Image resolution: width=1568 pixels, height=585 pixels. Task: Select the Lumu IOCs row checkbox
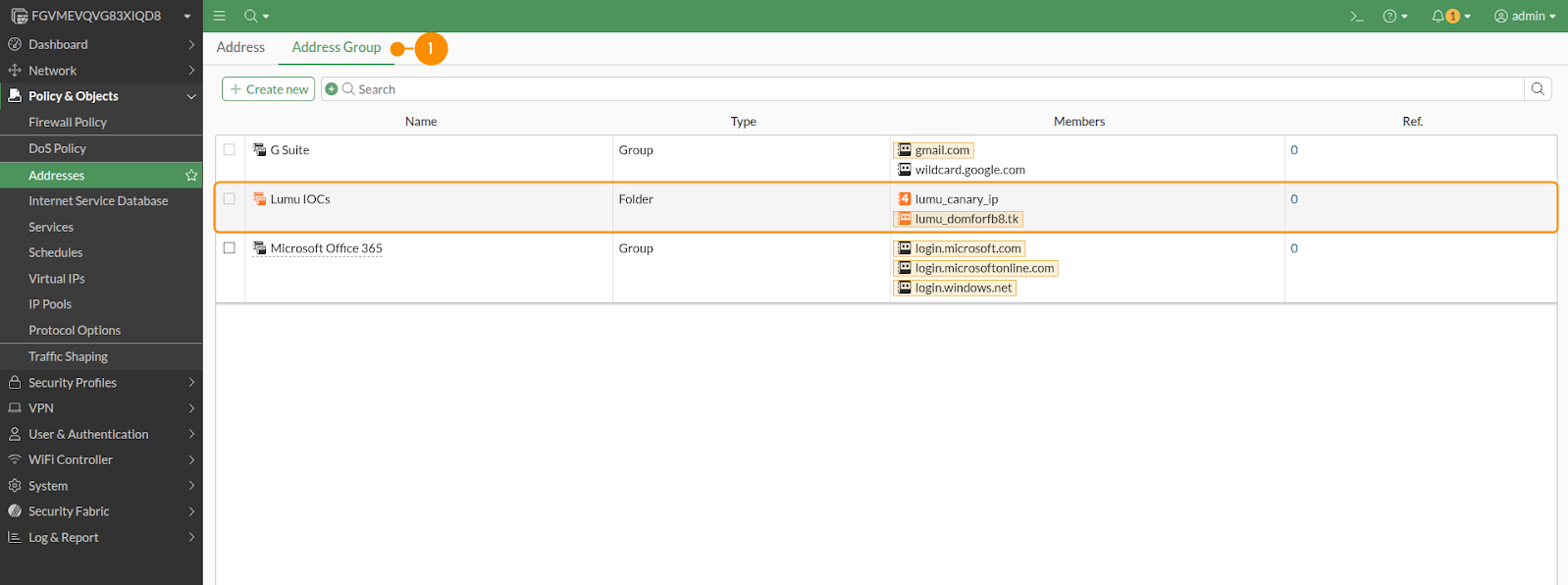click(230, 199)
